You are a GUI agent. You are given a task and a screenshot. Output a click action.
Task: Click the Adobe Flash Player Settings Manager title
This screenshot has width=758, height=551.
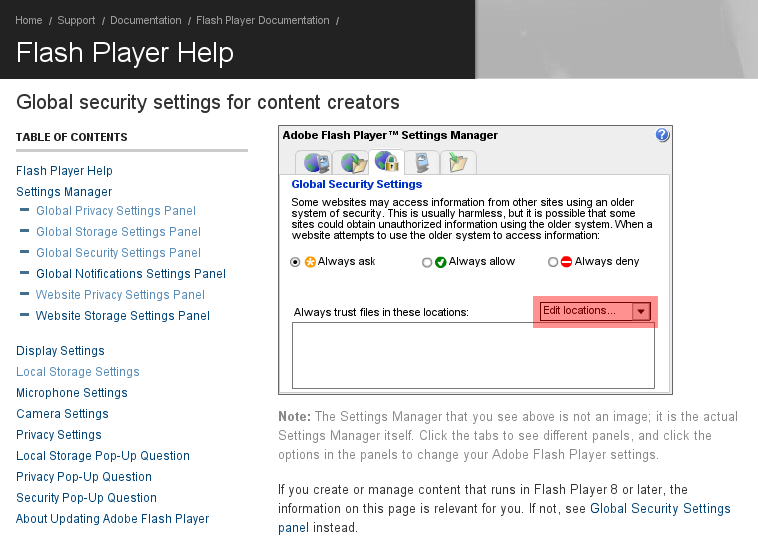click(x=390, y=135)
